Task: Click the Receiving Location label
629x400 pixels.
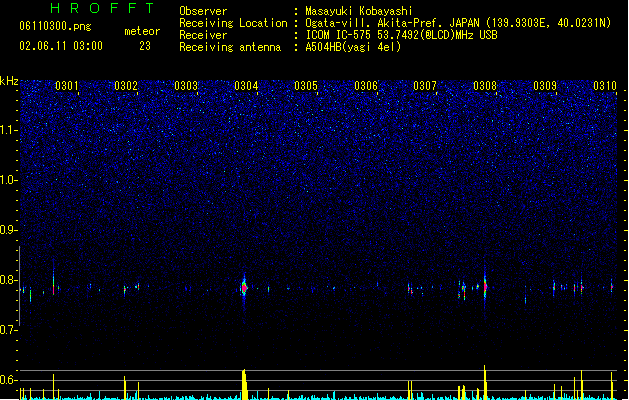Action: click(233, 23)
